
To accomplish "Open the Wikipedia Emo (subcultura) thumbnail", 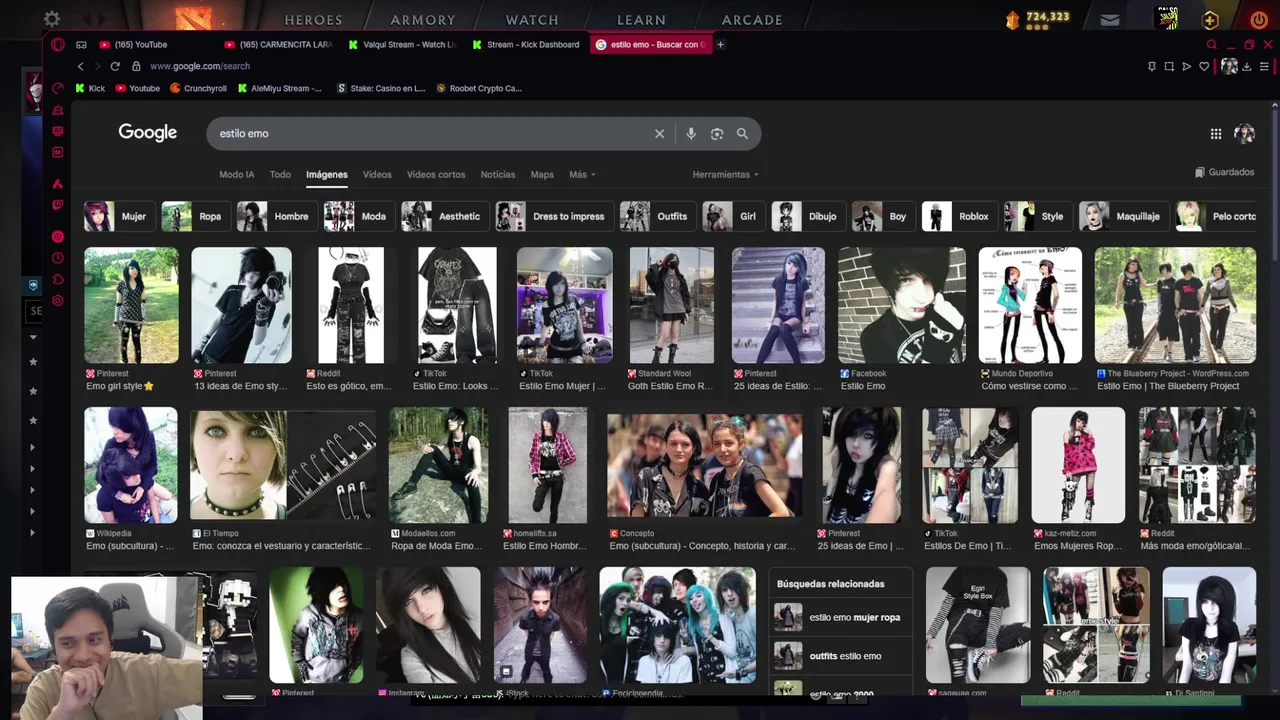I will pyautogui.click(x=131, y=465).
